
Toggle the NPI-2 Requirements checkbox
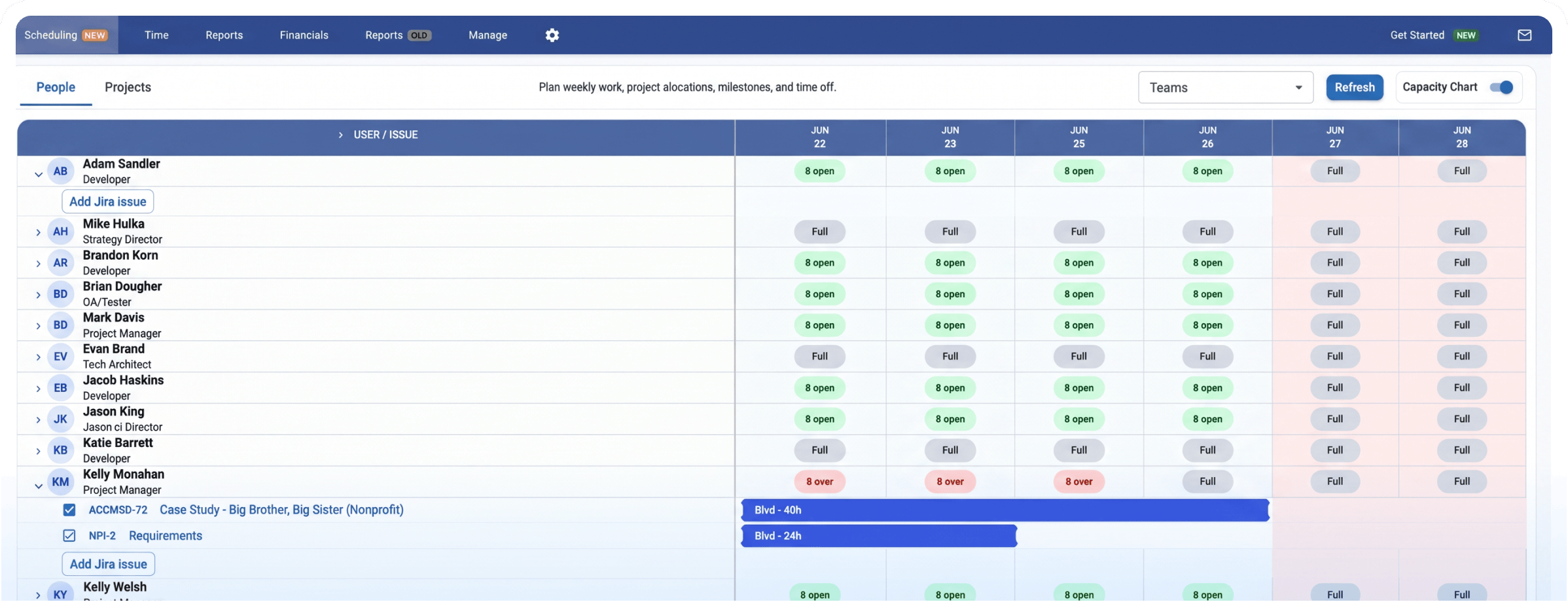pos(69,536)
